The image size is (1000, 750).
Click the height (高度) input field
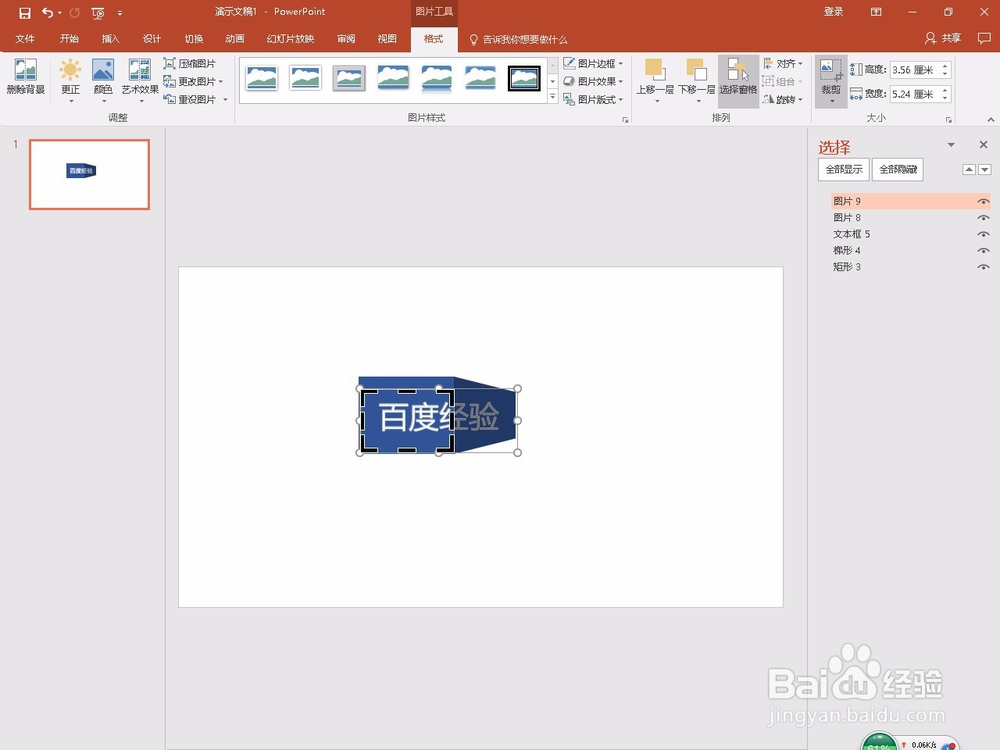915,70
